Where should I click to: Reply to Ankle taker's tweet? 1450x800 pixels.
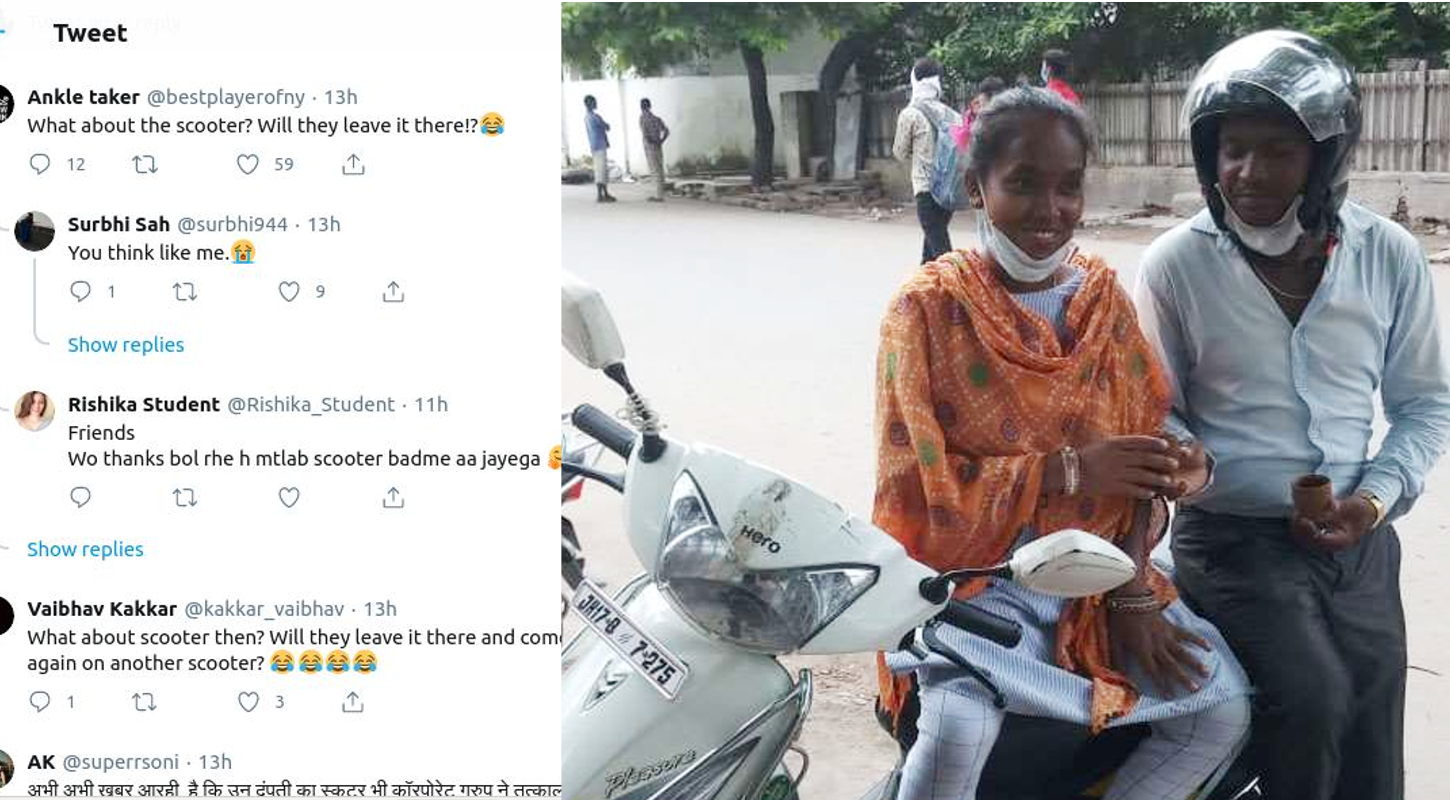[x=40, y=164]
